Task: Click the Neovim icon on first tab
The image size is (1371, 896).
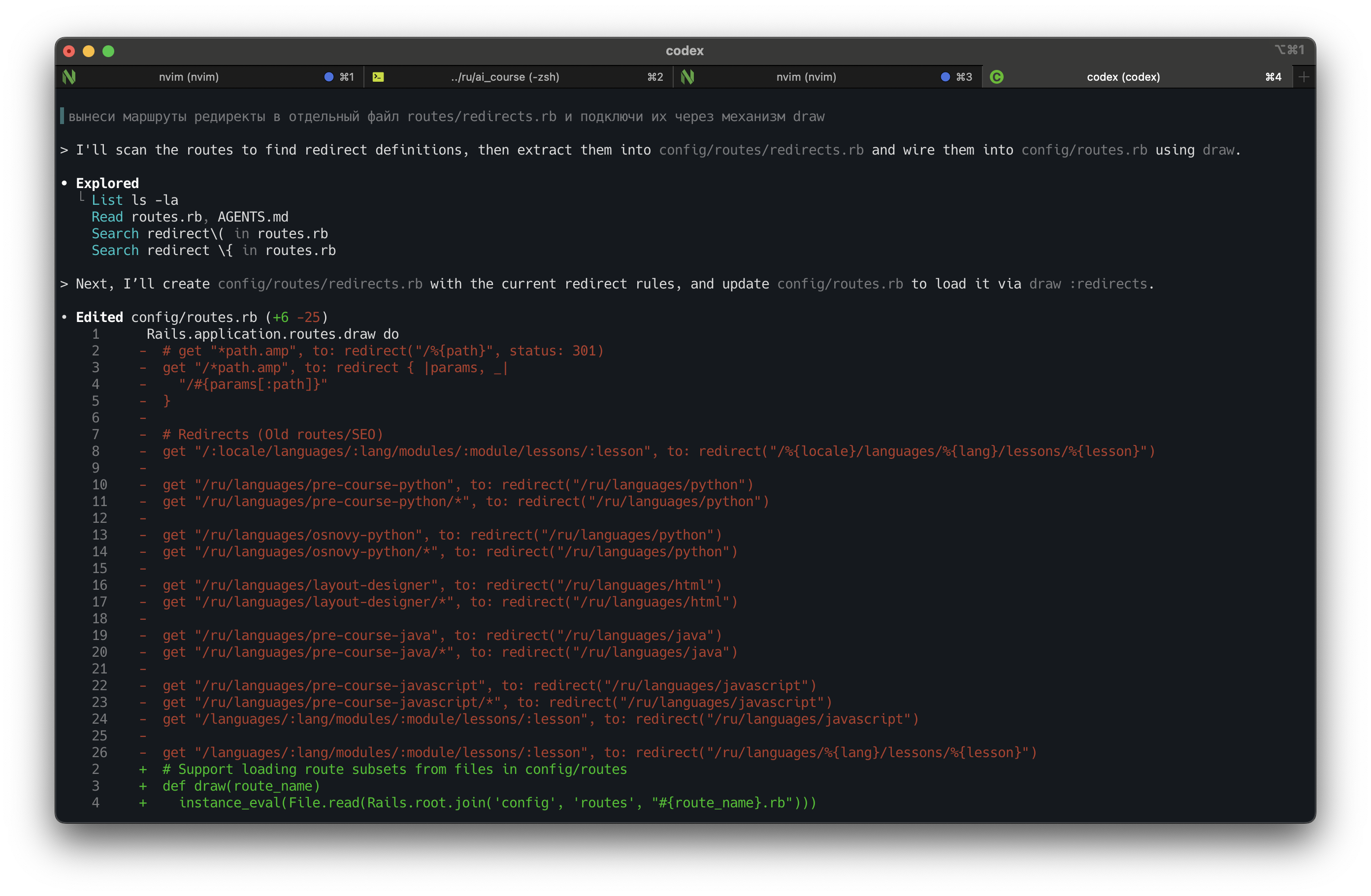Action: (69, 77)
